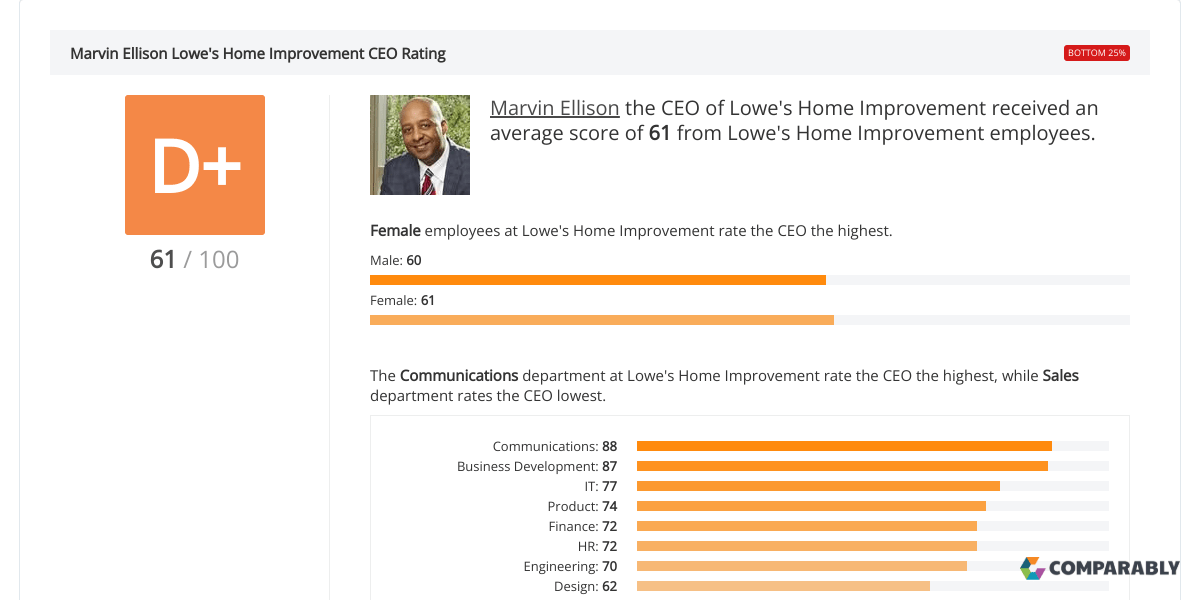Click the 61 / 100 score text
1200x600 pixels.
(194, 259)
